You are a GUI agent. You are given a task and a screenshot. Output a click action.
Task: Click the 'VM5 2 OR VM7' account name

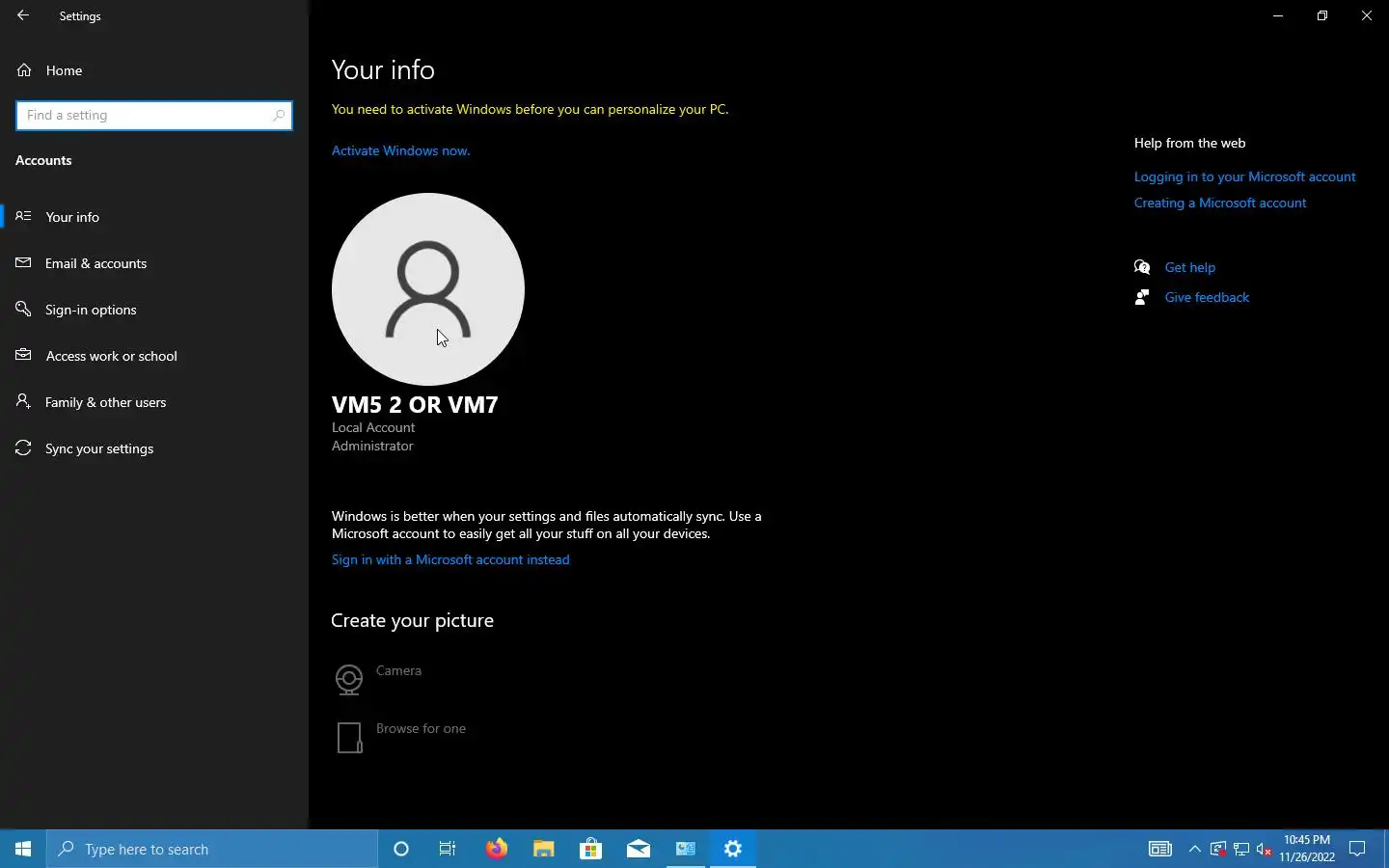pyautogui.click(x=415, y=404)
